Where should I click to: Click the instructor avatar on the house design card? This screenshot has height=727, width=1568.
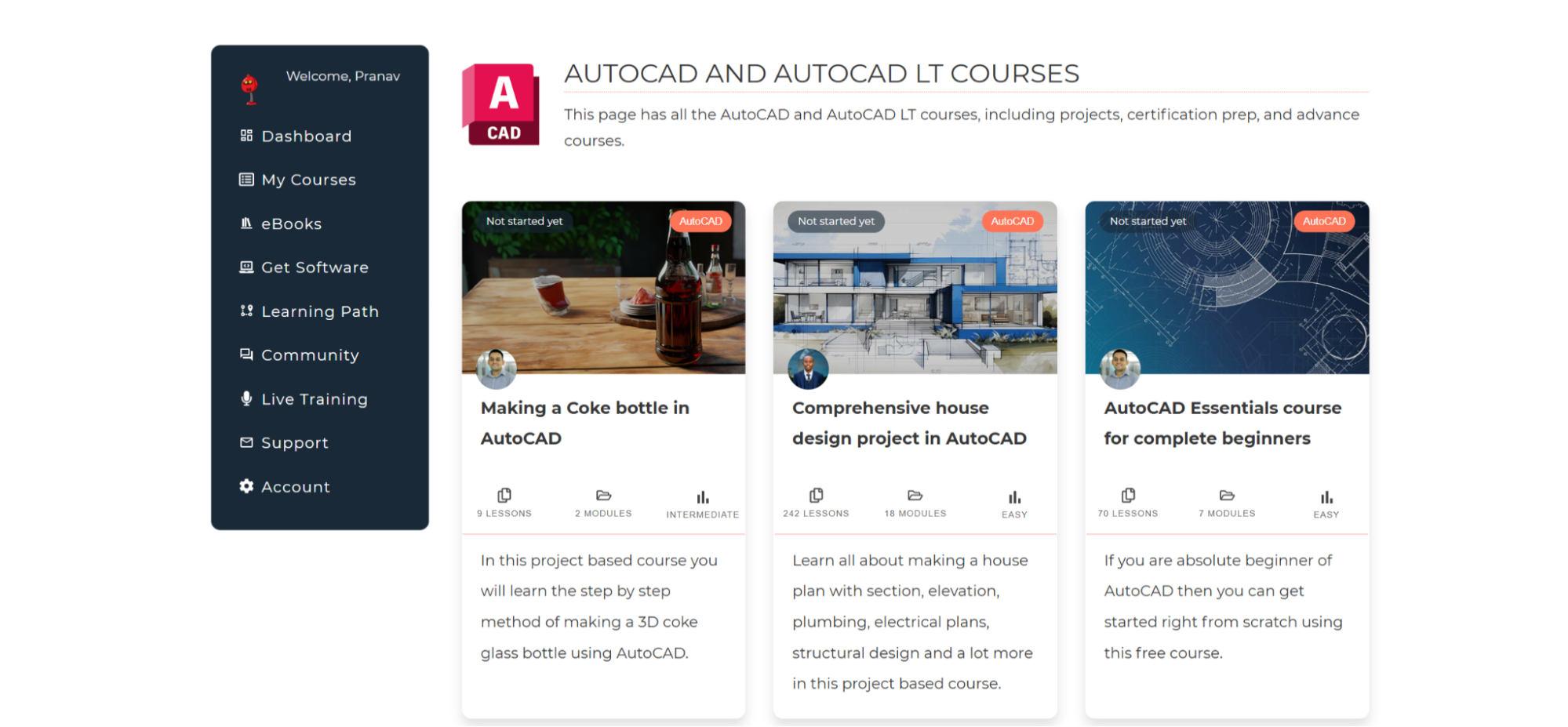[808, 369]
